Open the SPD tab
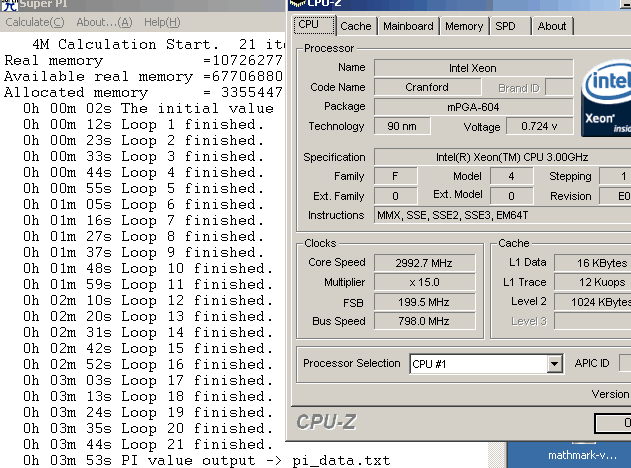Screen dimensions: 631x468 point(509,26)
